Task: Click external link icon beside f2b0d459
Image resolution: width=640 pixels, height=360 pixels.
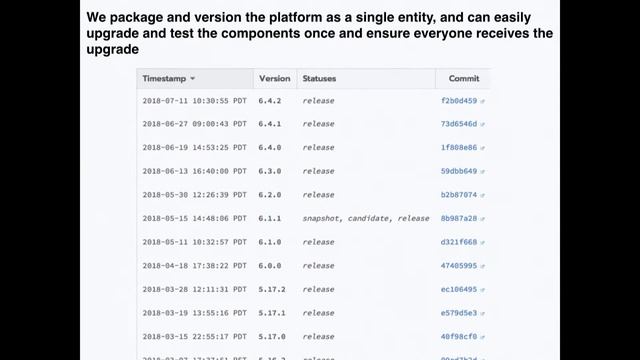Action: 482,101
